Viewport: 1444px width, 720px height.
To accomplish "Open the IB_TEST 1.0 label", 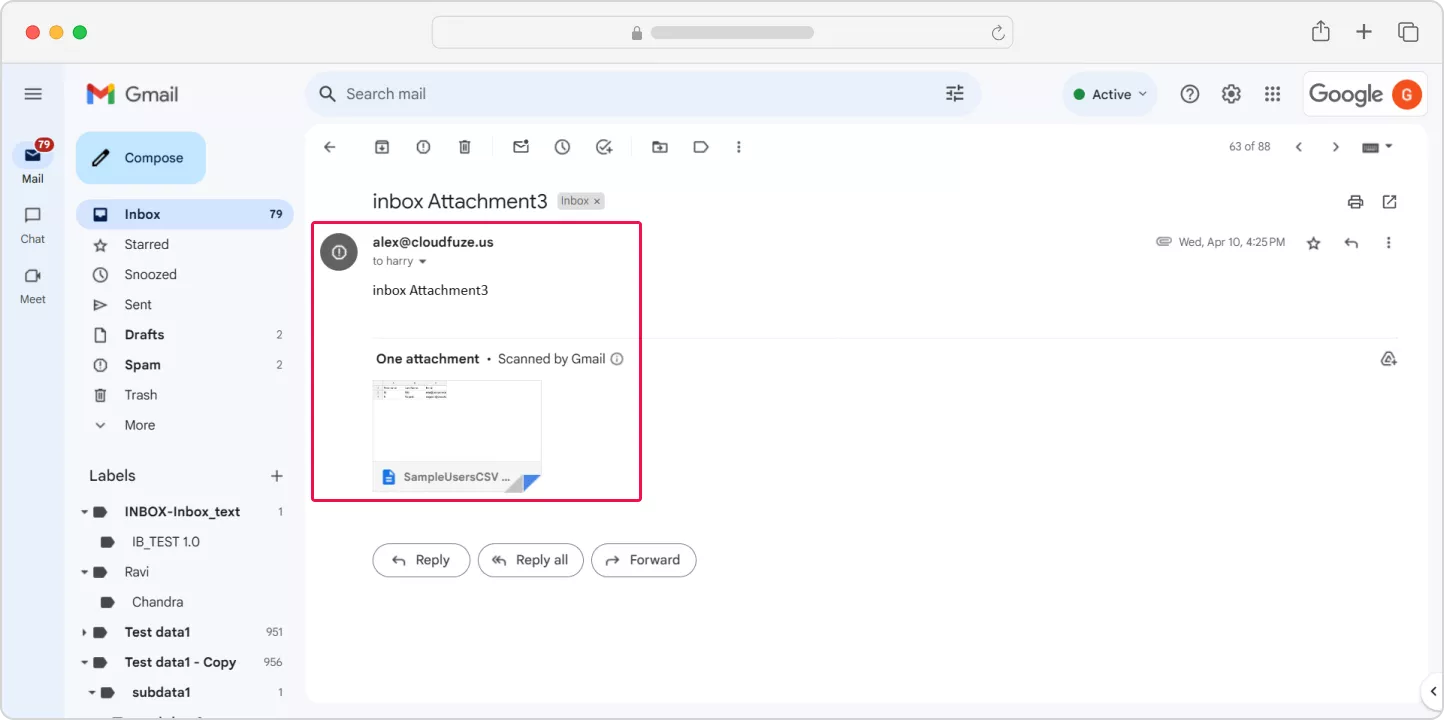I will [x=166, y=542].
